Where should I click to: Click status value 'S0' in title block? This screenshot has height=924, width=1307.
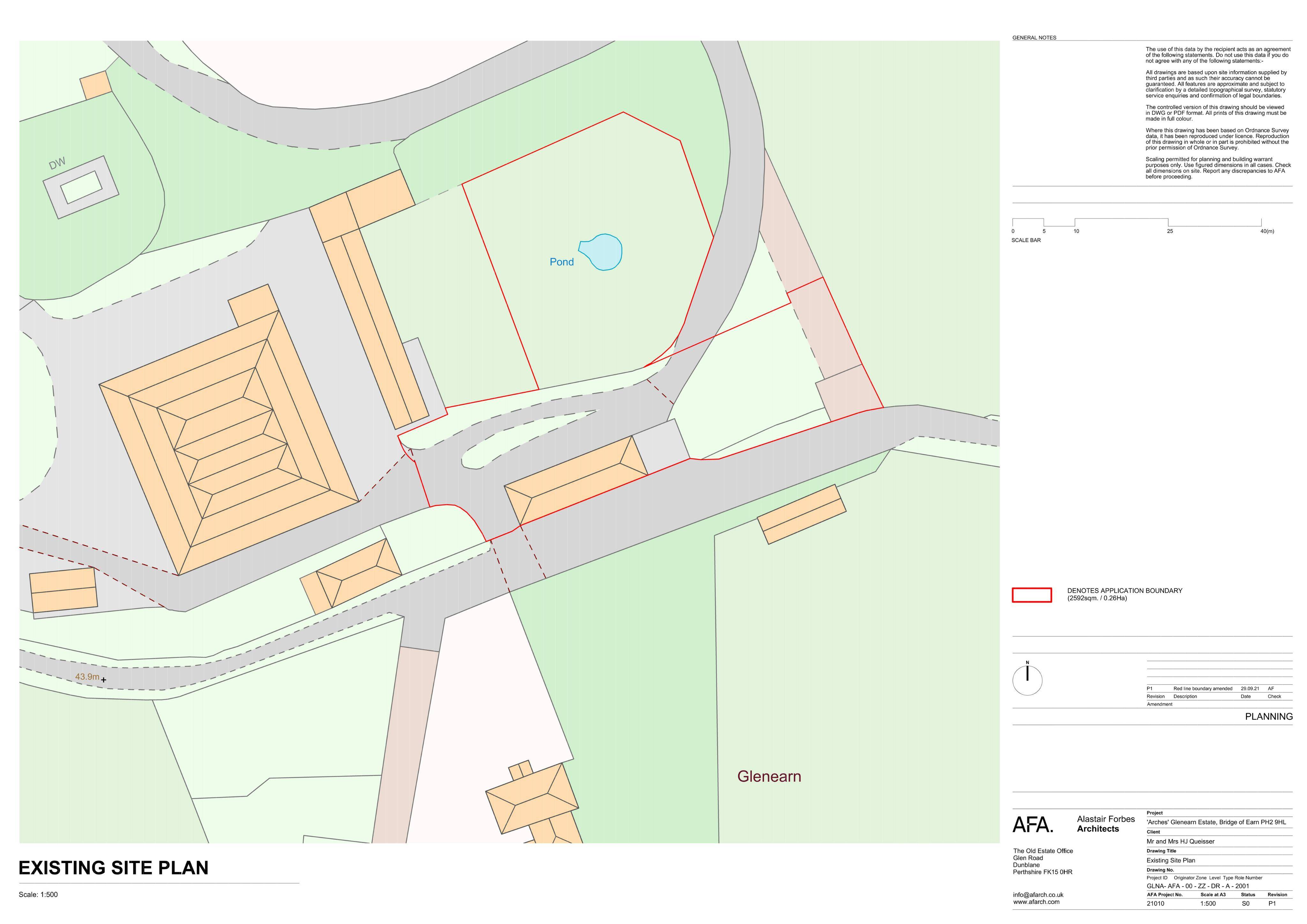pos(1245,904)
